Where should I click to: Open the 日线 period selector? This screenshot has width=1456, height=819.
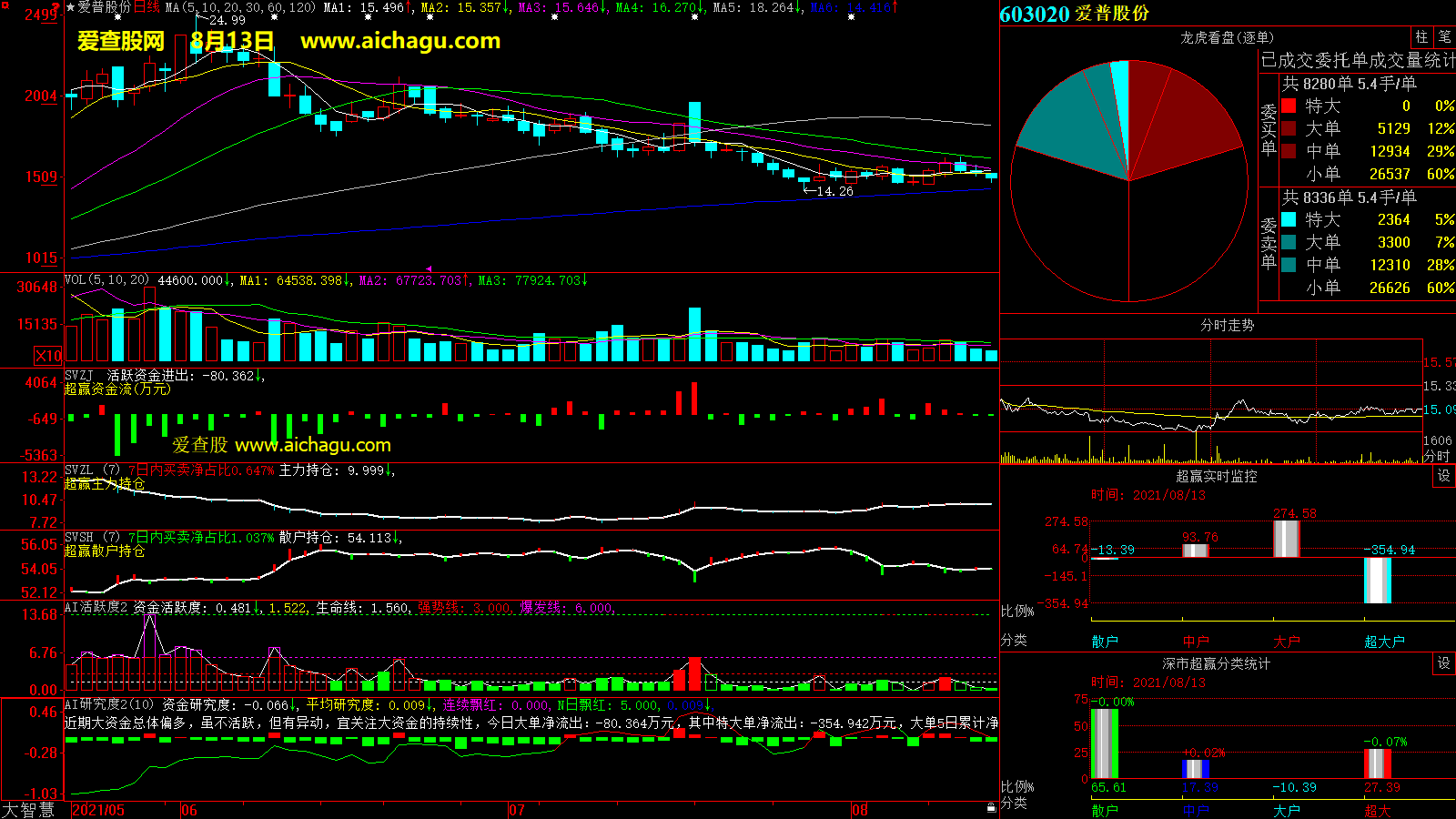coord(147,7)
